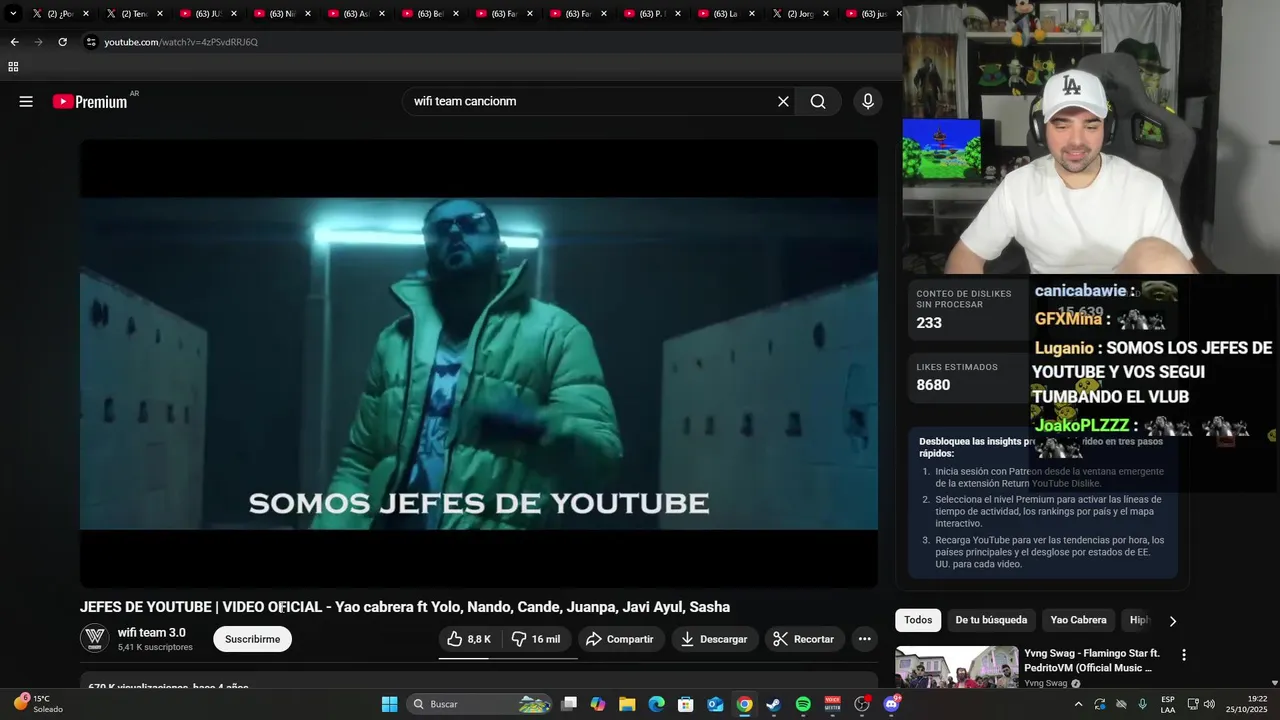Run search with the magnifier button
This screenshot has height=720, width=1280.
[818, 101]
